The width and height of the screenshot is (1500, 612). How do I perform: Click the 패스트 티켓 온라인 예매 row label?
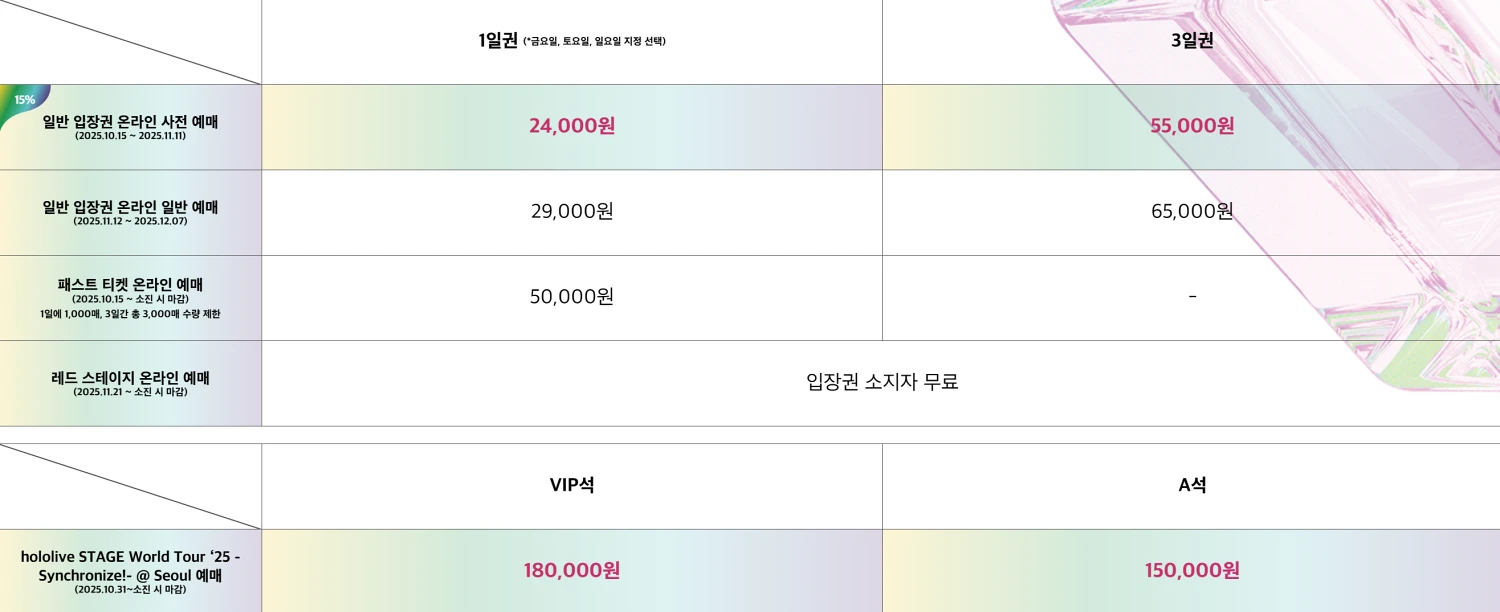pyautogui.click(x=130, y=285)
